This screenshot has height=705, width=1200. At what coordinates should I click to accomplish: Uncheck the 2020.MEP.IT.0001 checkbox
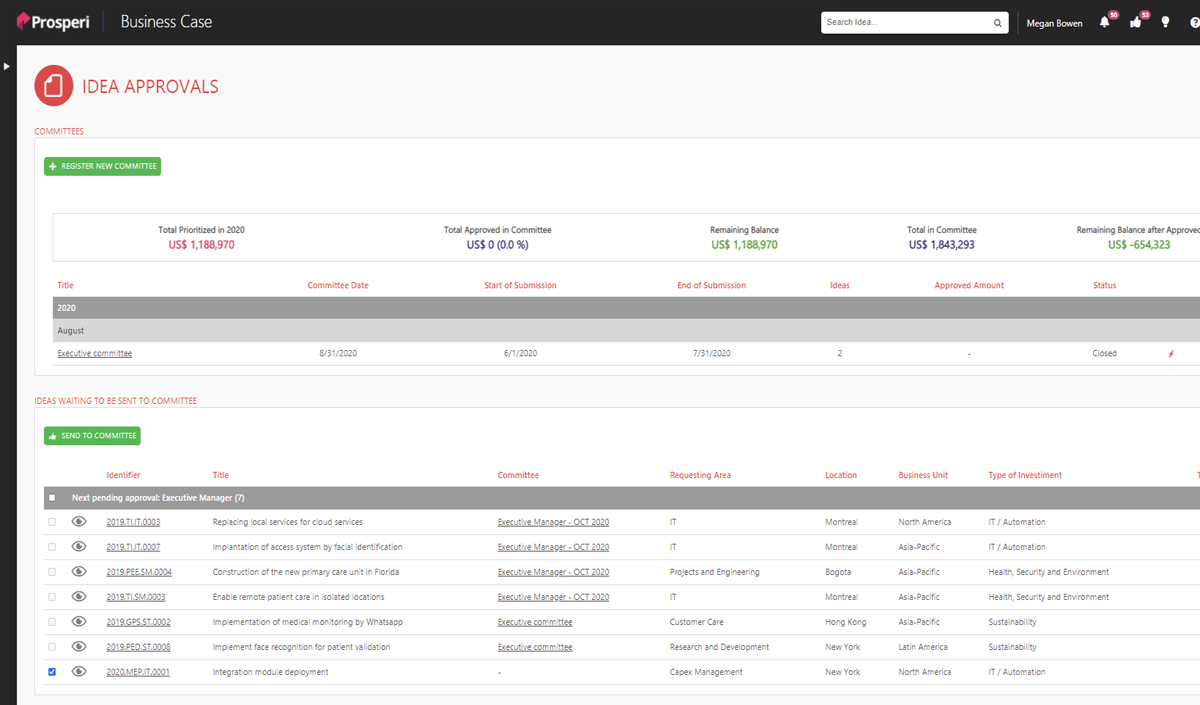(52, 672)
